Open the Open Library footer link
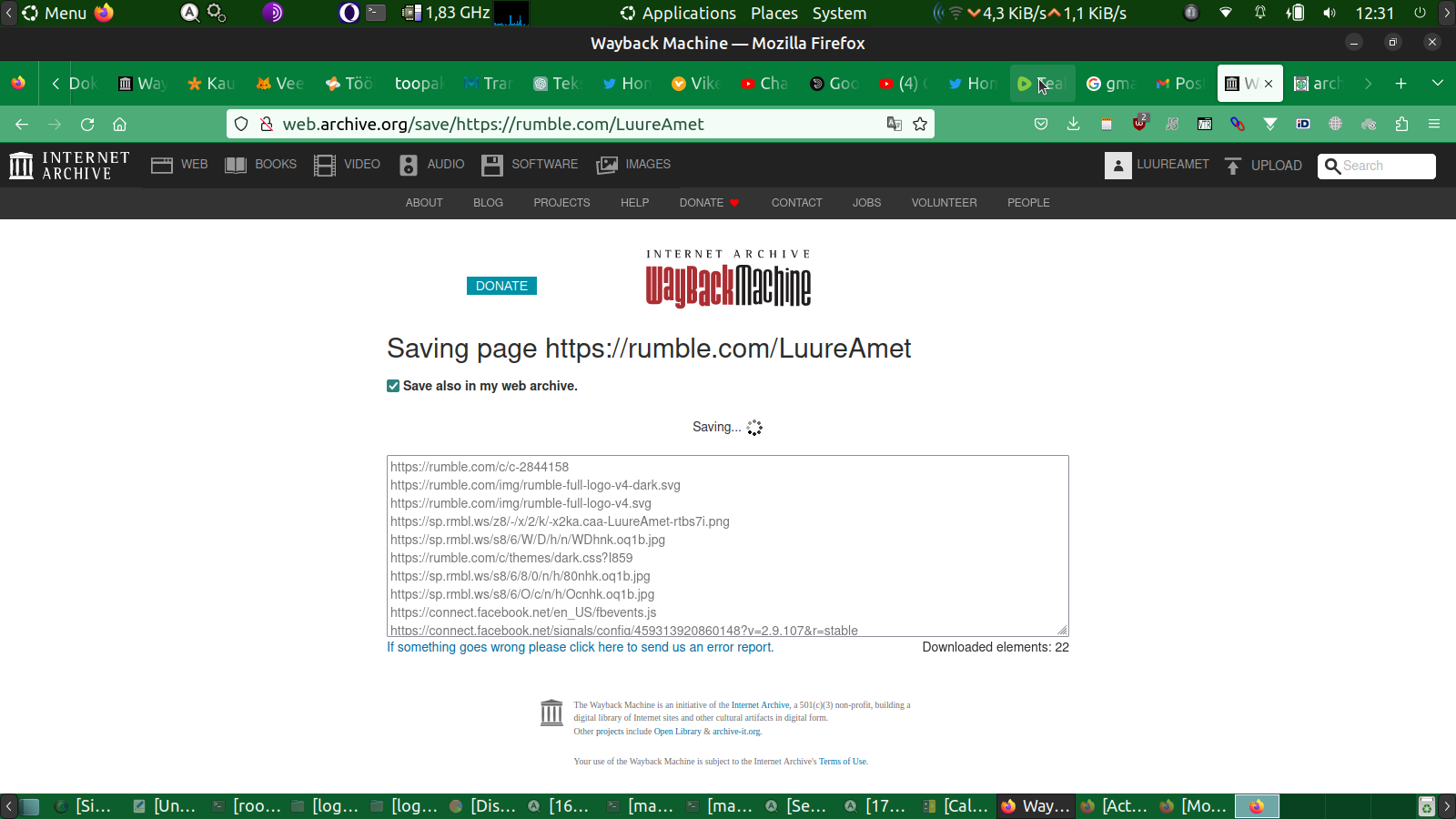This screenshot has height=819, width=1456. coord(677,732)
